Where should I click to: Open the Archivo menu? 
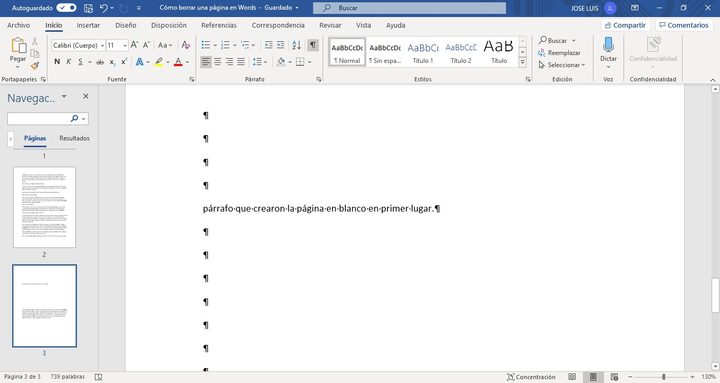(x=18, y=25)
